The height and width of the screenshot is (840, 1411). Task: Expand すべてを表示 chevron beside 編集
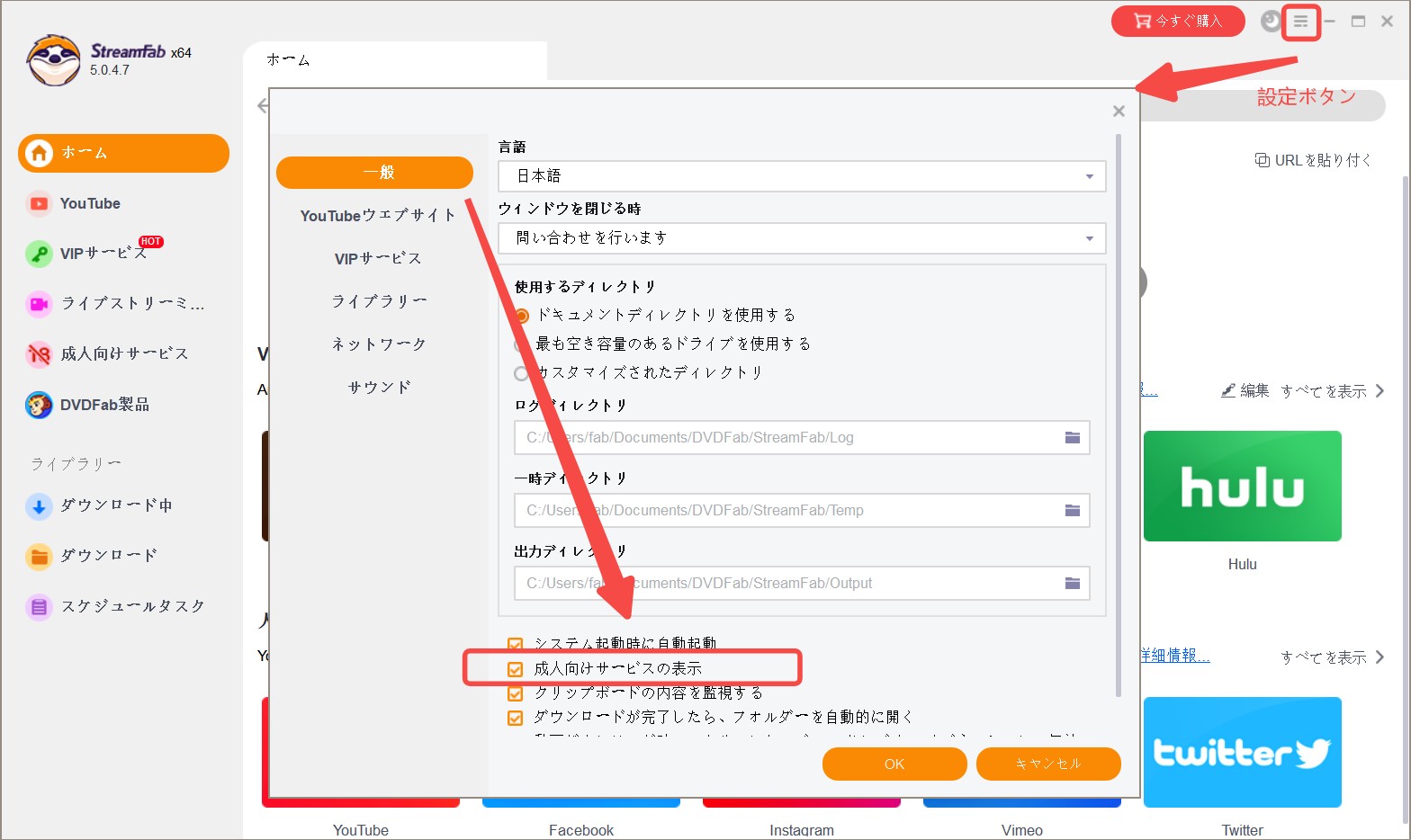[x=1380, y=391]
